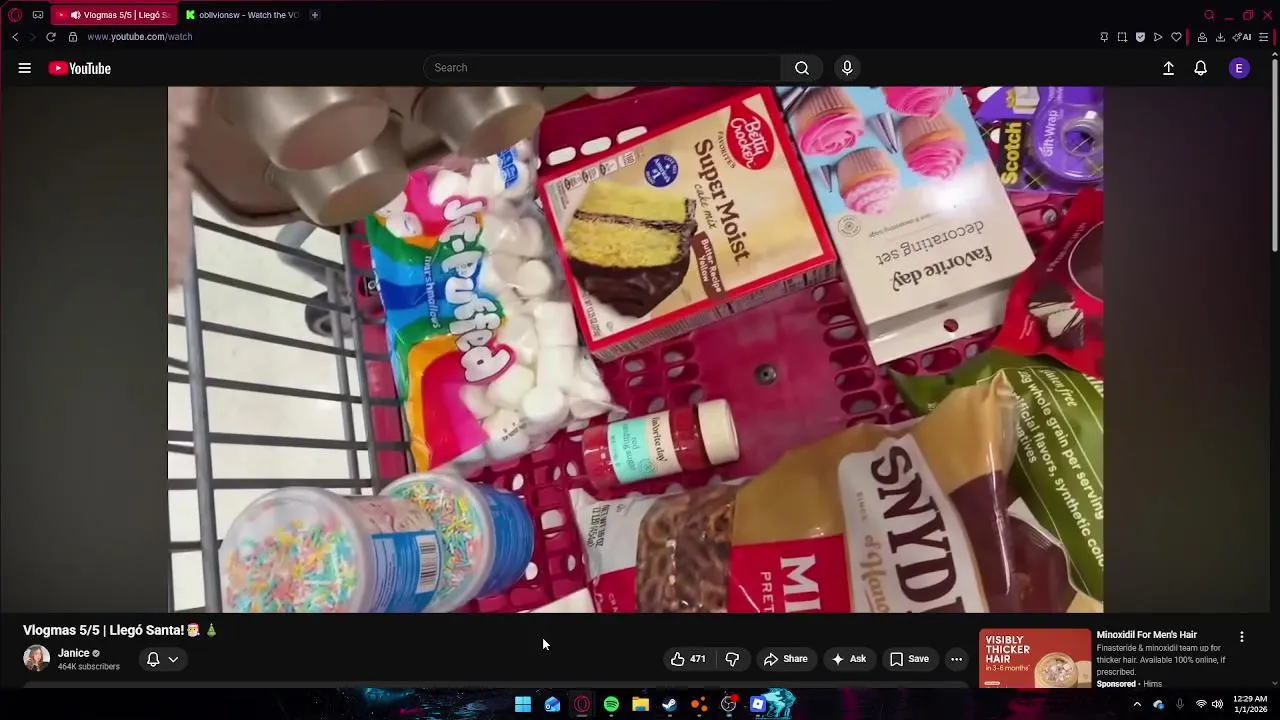Viewport: 1280px width, 720px height.
Task: Switch to the Vlogmas 5/5 tab
Action: (115, 15)
